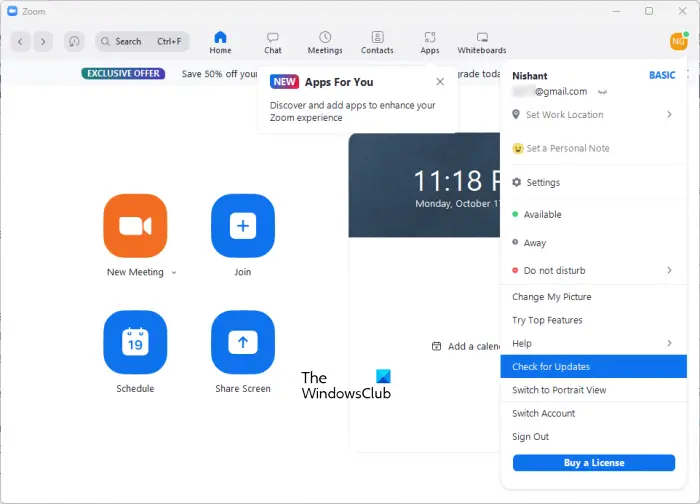The image size is (700, 504).
Task: Open the history clock icon in the toolbar
Action: point(74,42)
